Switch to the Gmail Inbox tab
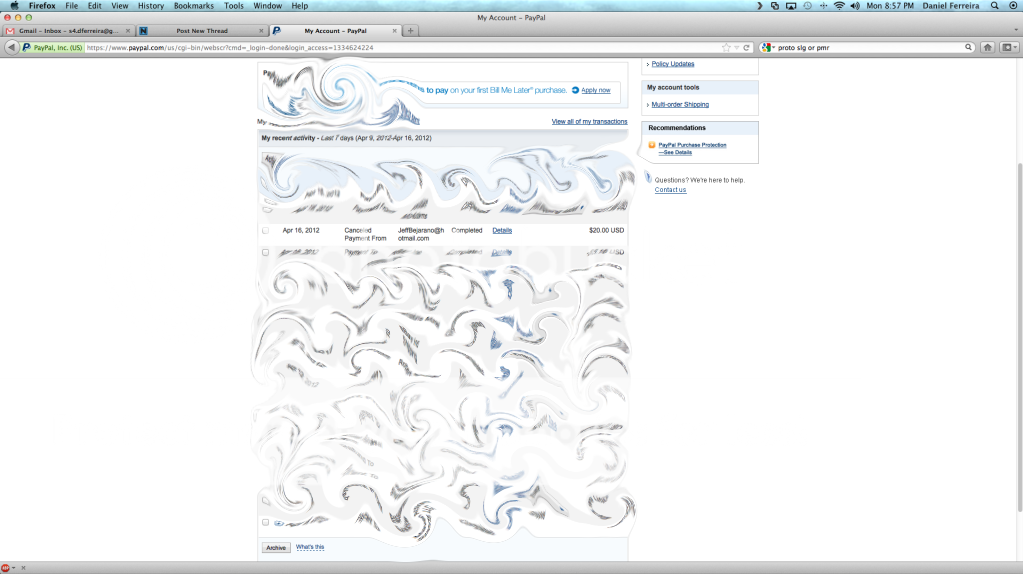Image resolution: width=1023 pixels, height=574 pixels. 68,31
